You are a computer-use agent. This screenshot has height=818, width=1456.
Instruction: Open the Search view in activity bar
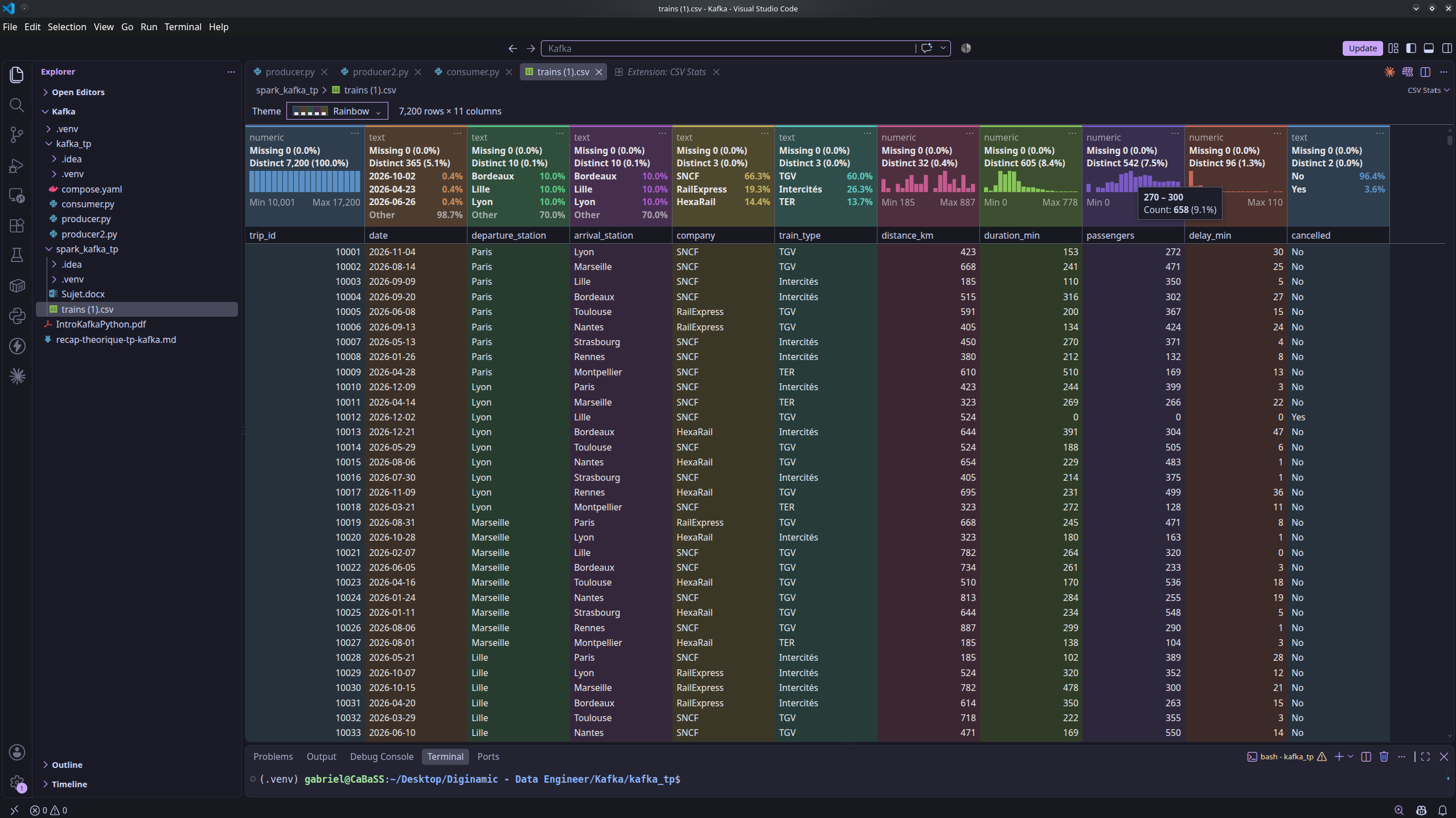[17, 105]
